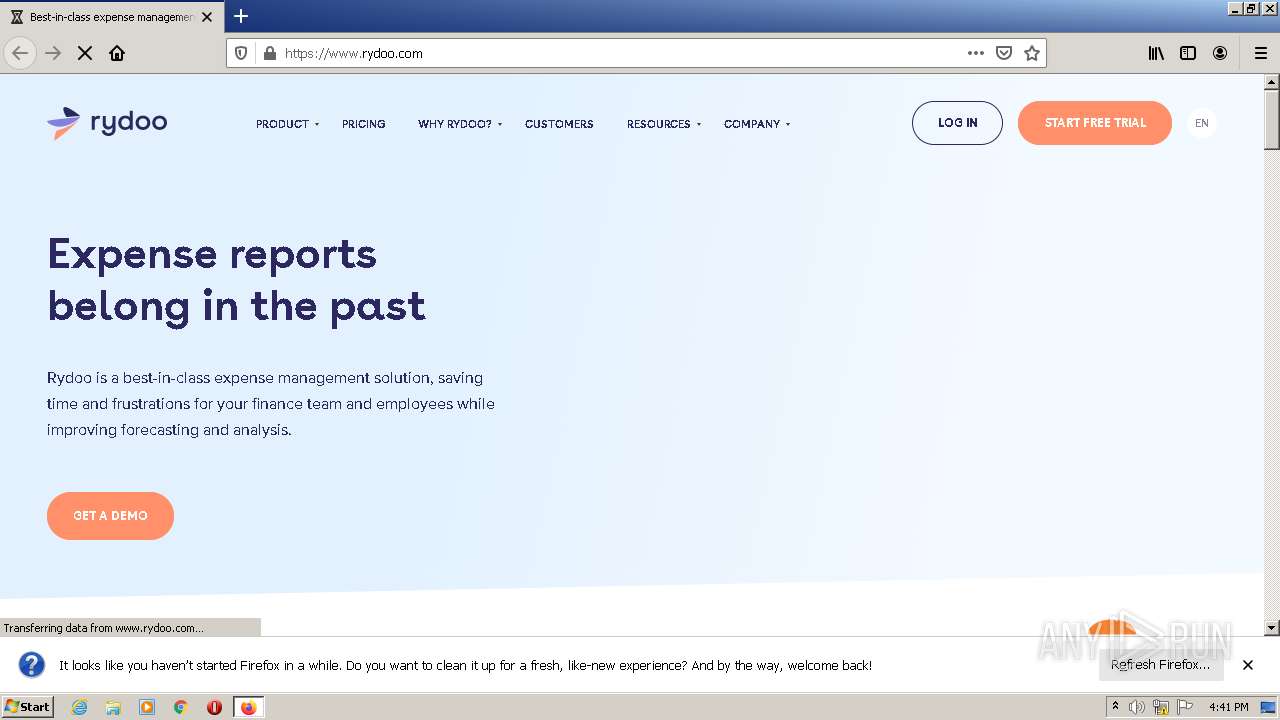Dismiss the Firefox refresh notification bar
Viewport: 1280px width, 720px height.
[x=1248, y=665]
